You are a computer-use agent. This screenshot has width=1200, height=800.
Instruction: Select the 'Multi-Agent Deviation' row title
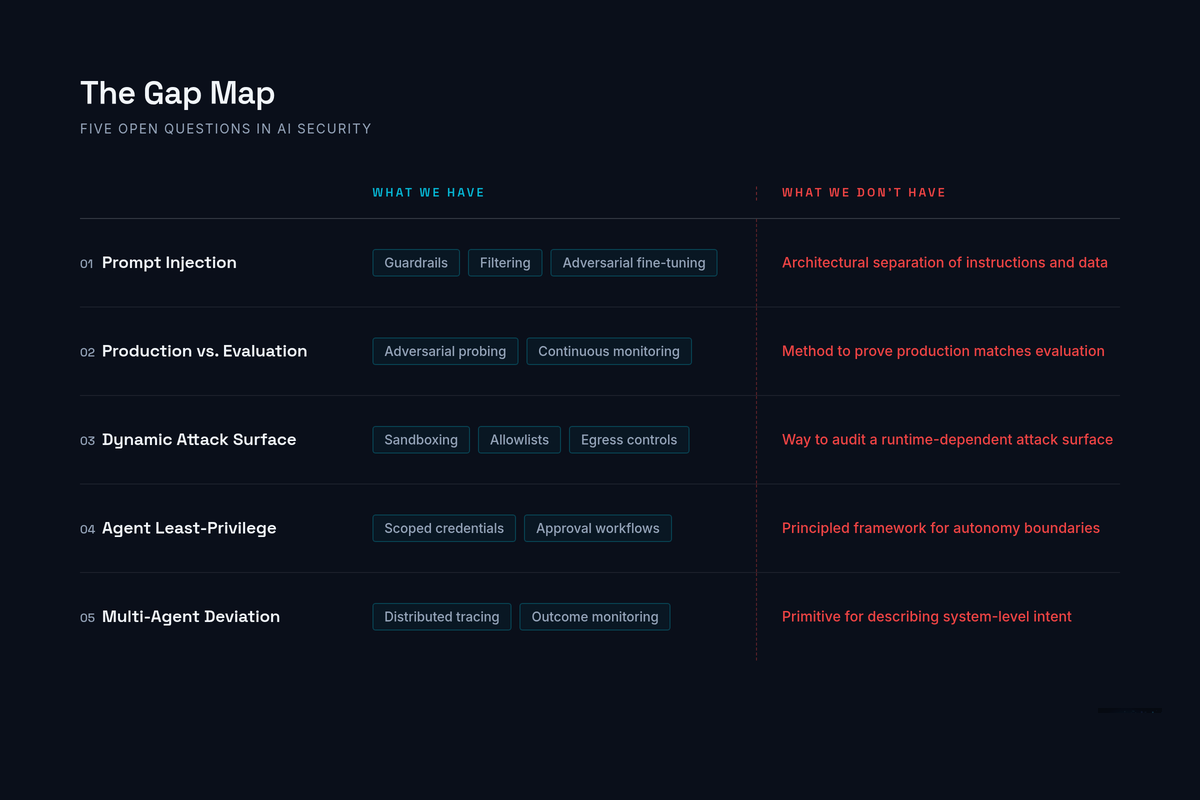point(191,617)
